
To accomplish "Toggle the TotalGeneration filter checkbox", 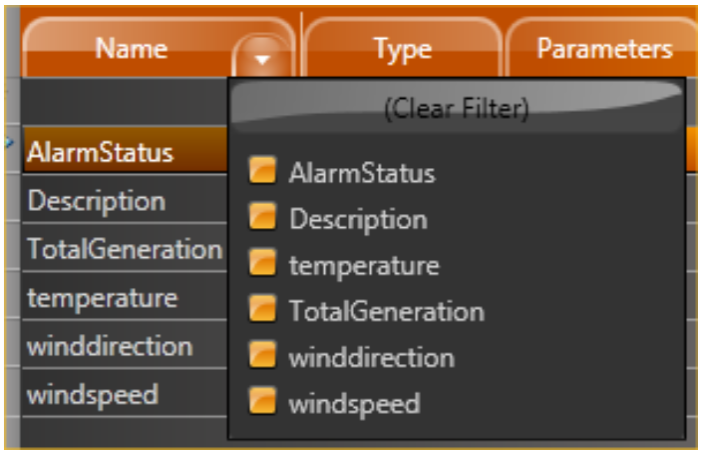I will tap(262, 311).
